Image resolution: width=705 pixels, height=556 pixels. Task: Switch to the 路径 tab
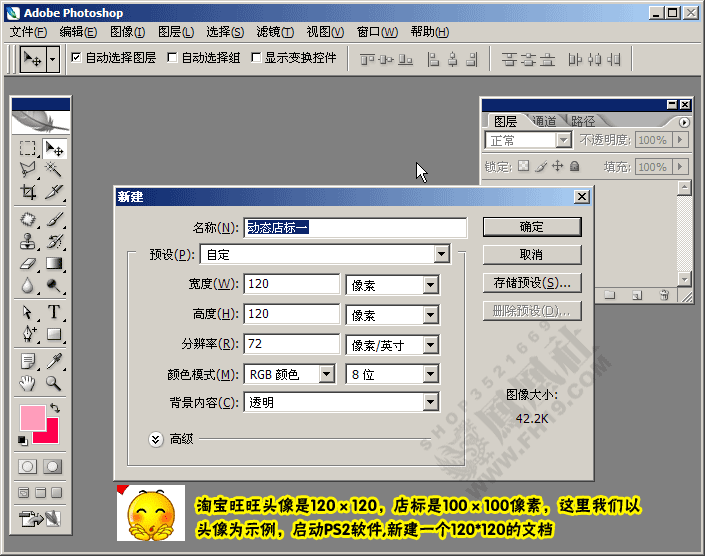coord(583,121)
